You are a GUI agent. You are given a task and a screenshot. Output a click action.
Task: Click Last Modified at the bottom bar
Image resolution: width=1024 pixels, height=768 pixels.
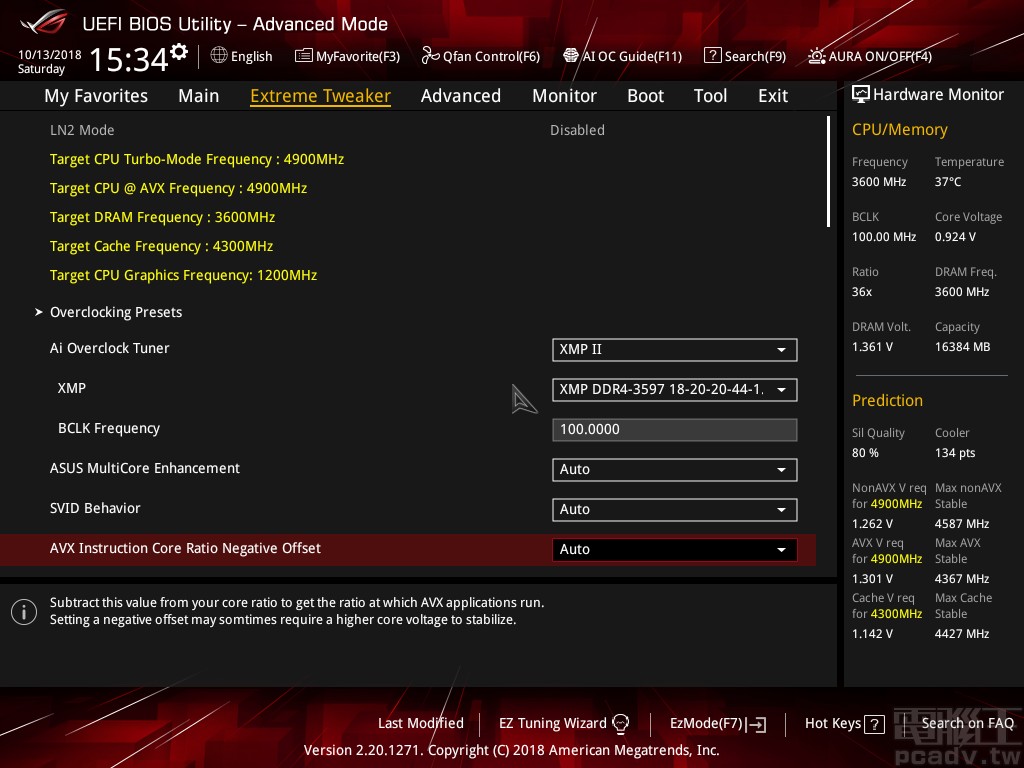tap(420, 723)
